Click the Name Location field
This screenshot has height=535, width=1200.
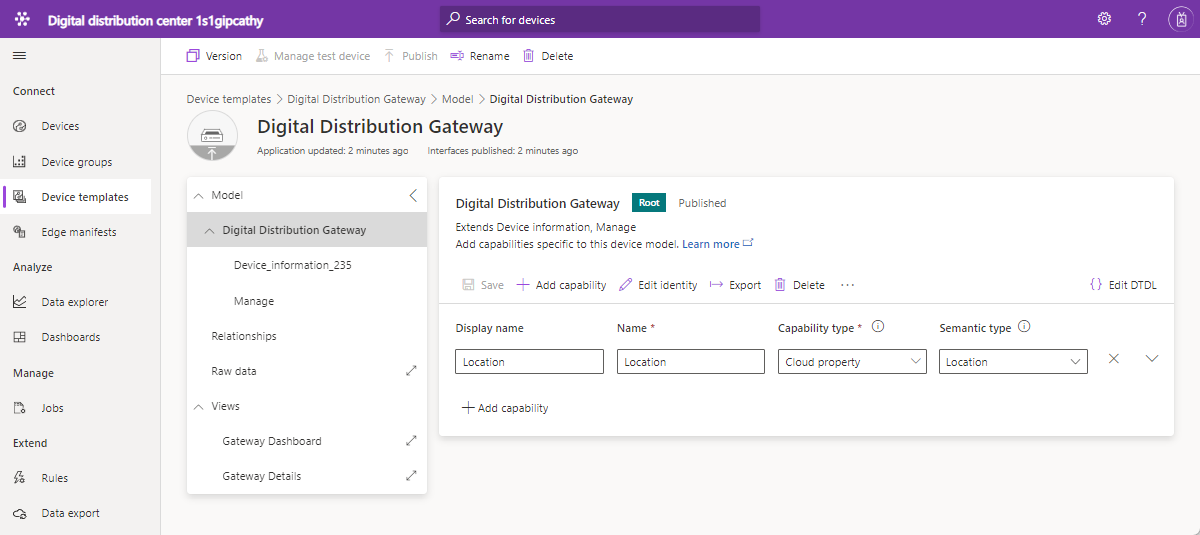pyautogui.click(x=691, y=362)
